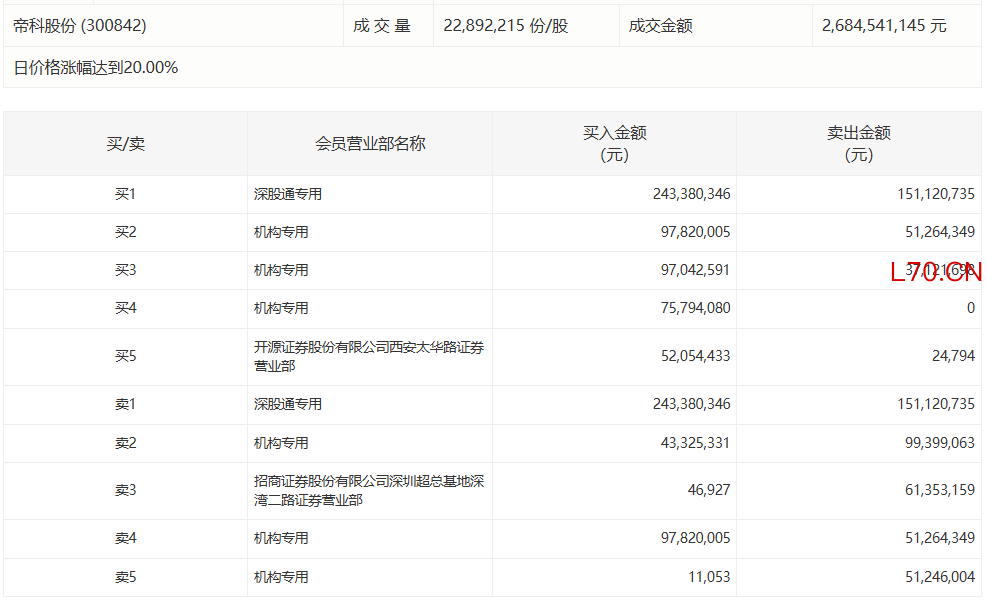
Task: Click the 日价格涨幅达到20.00% note
Action: pos(96,68)
